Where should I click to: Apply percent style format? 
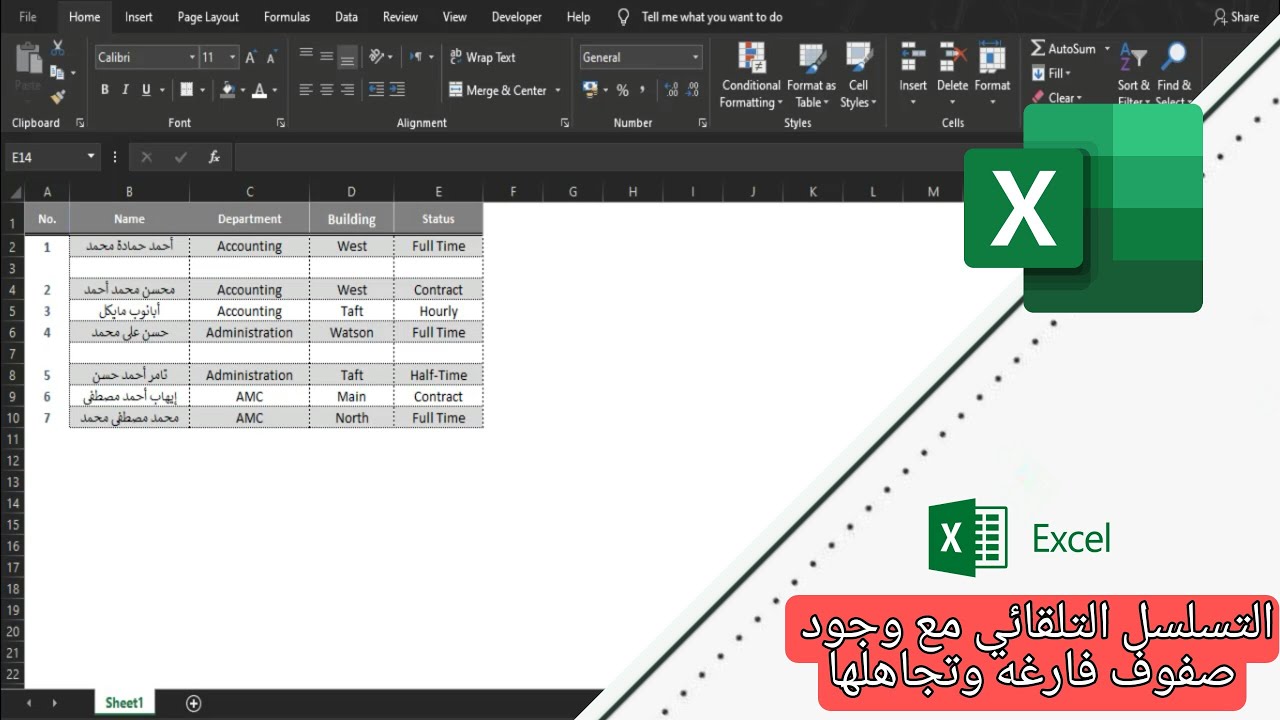click(x=622, y=90)
